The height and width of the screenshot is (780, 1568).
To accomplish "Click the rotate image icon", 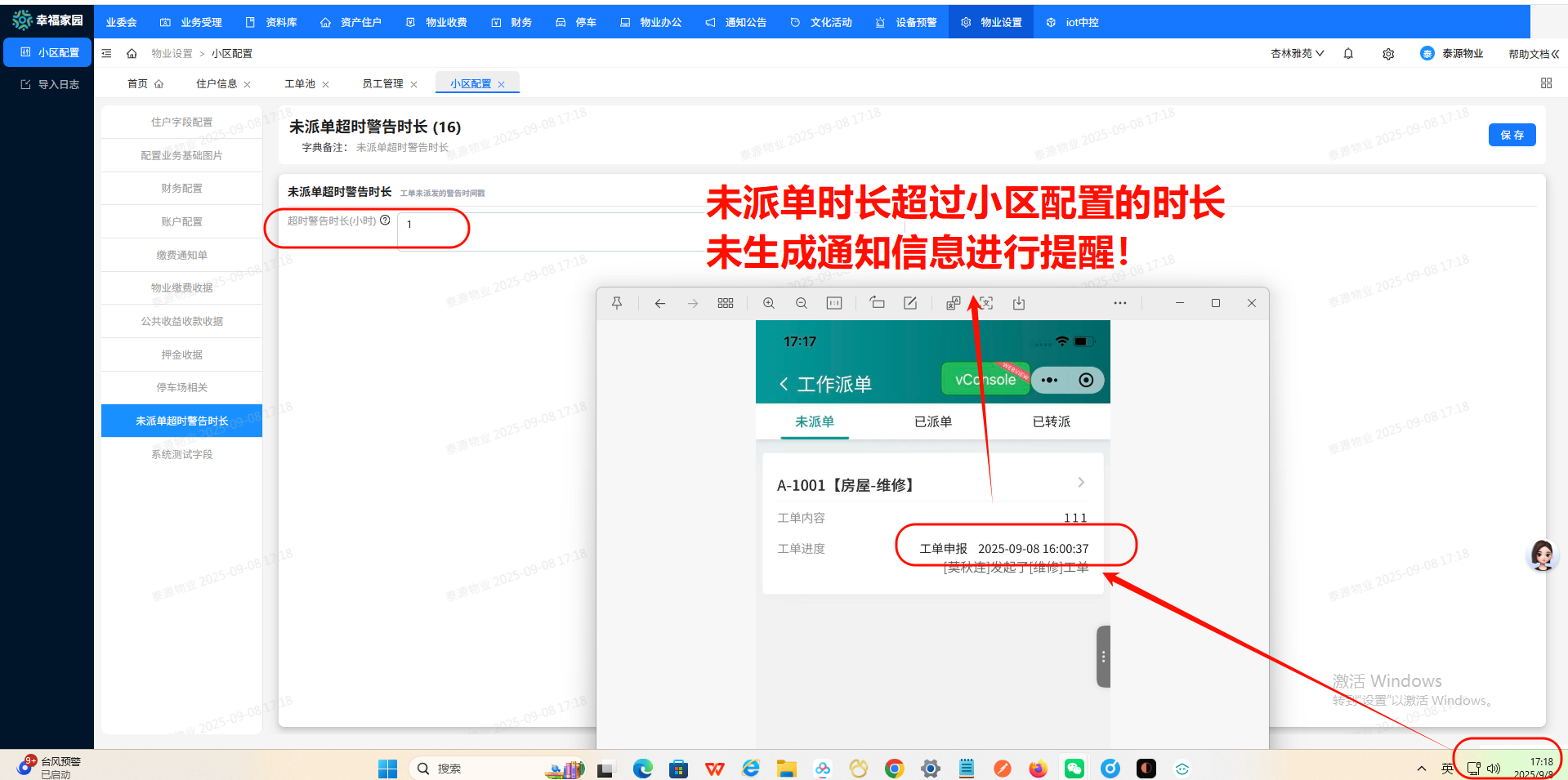I will 877,303.
